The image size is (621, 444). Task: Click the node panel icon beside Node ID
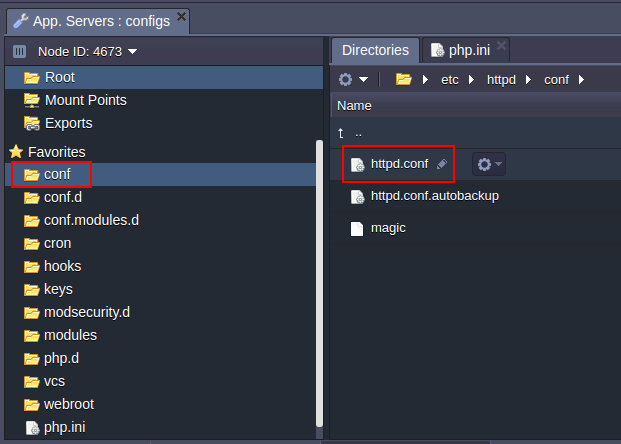click(x=20, y=51)
